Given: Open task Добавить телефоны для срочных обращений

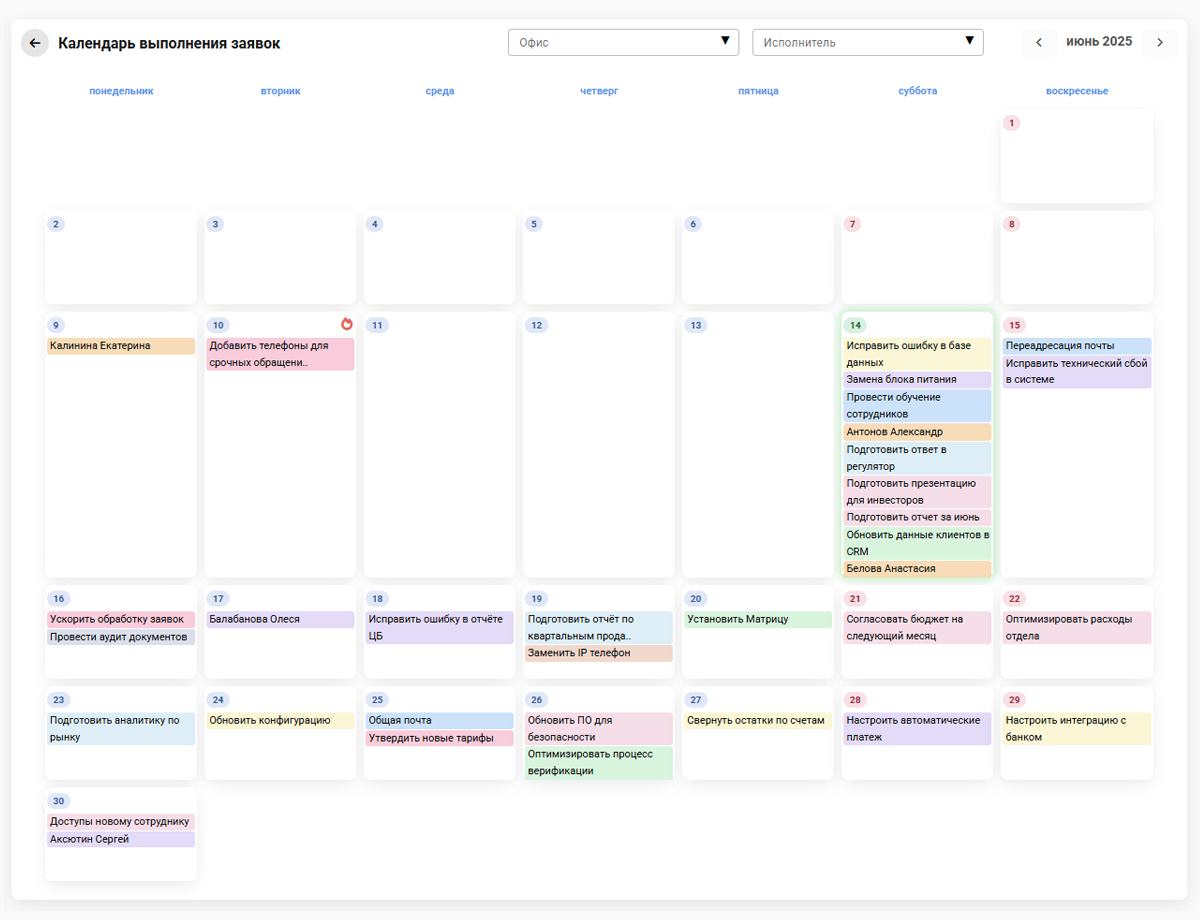Looking at the screenshot, I should point(280,354).
